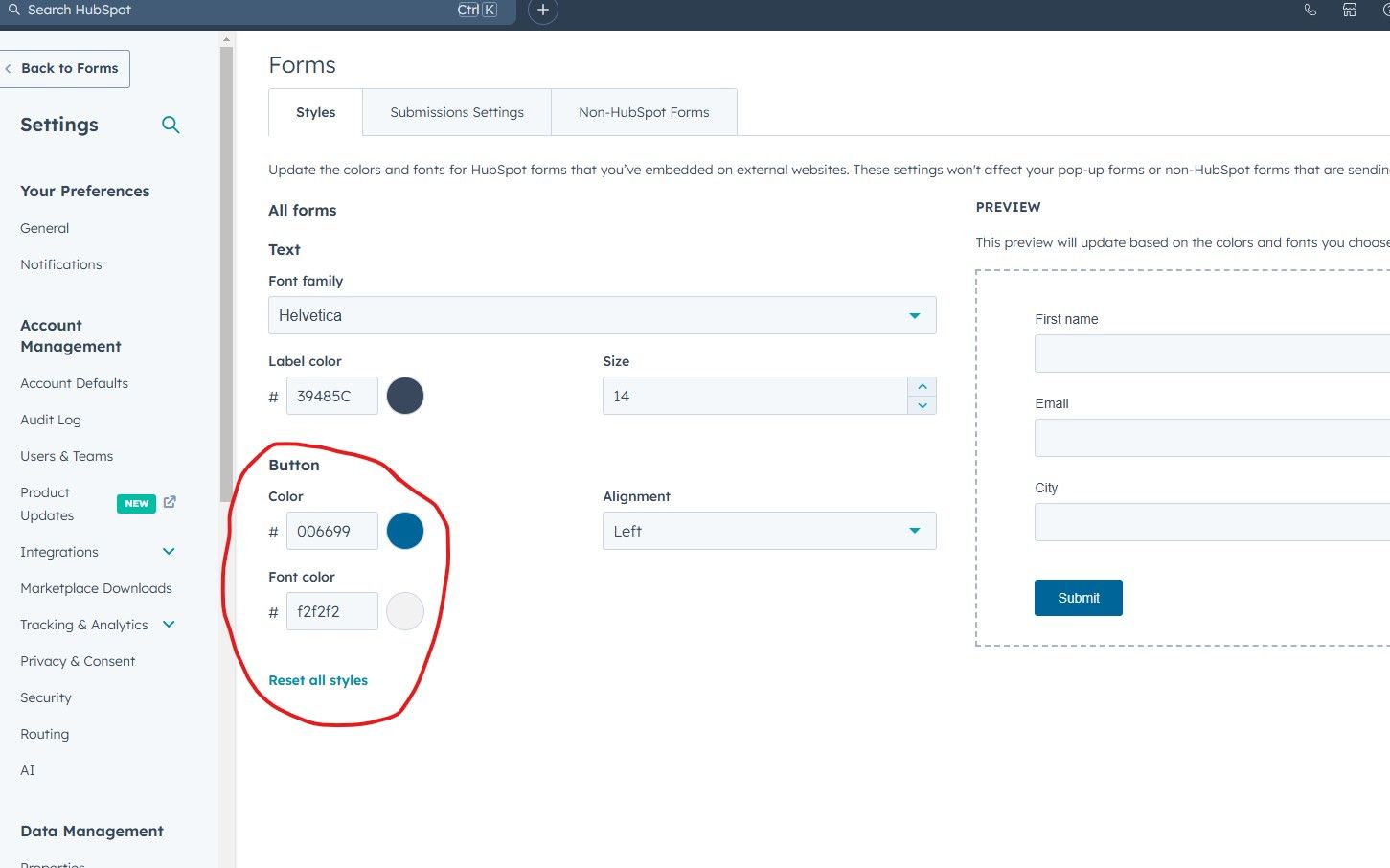Click the back chevron on Back to Forms
This screenshot has height=868, width=1390.
(x=10, y=68)
